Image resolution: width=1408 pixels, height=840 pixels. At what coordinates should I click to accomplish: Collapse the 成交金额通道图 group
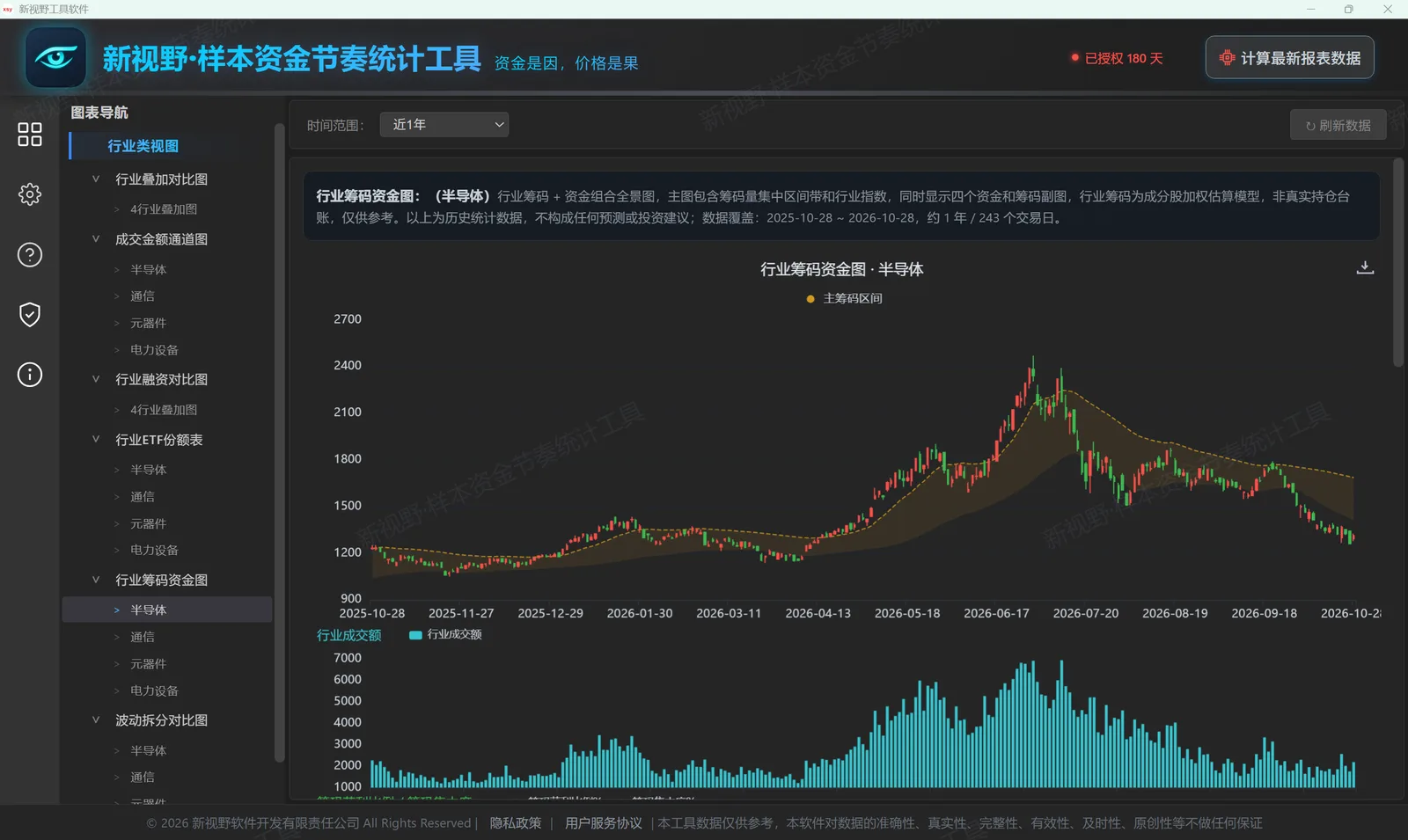pyautogui.click(x=96, y=238)
